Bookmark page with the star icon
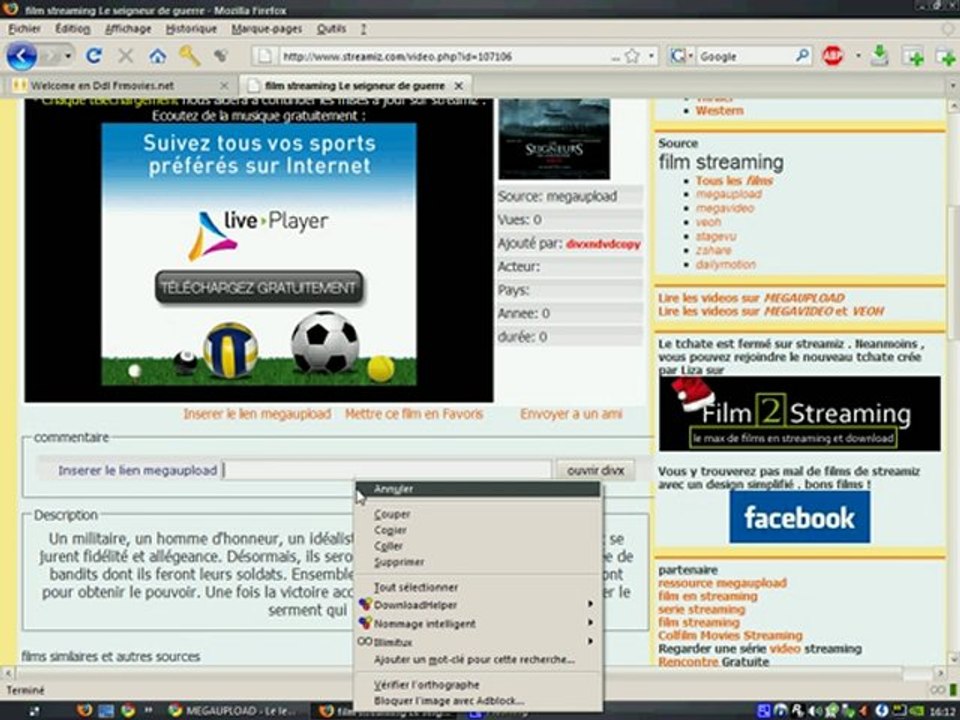 pos(632,56)
